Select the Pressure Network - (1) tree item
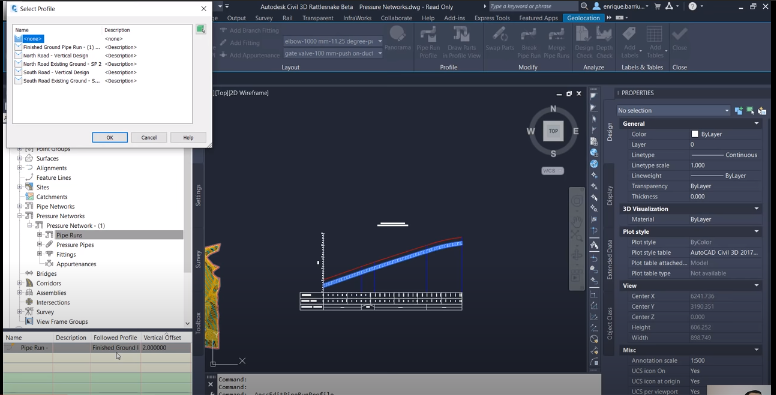 tap(76, 225)
